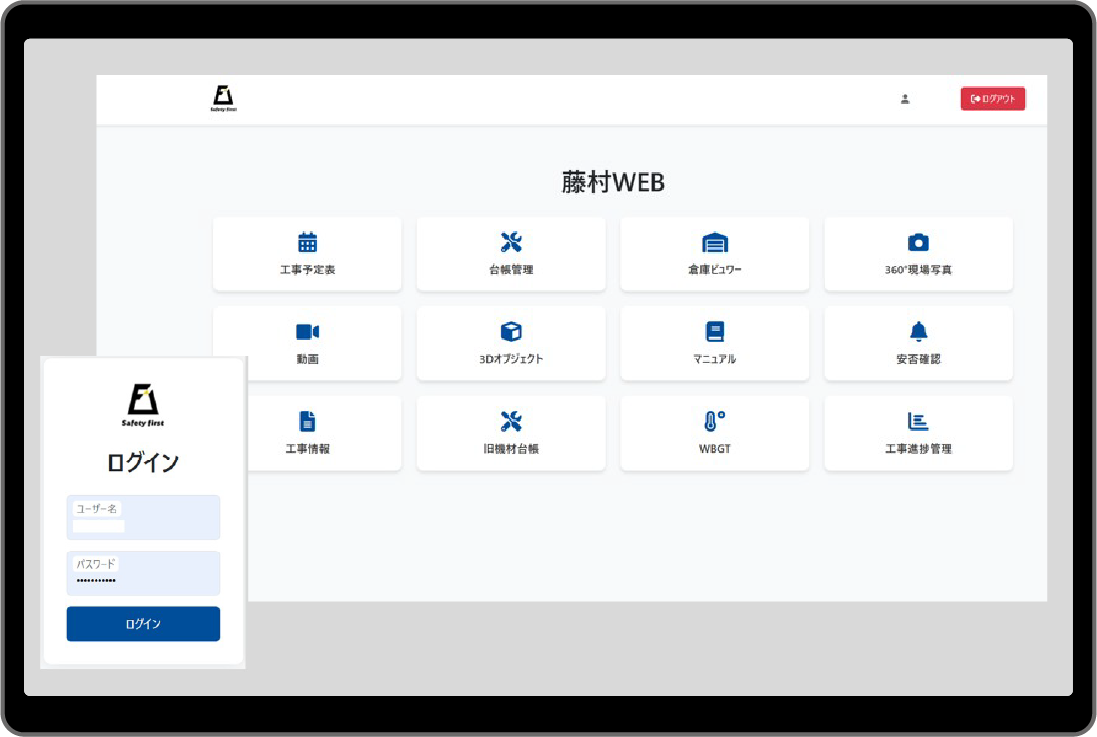The image size is (1097, 737).
Task: Click the 3D cube icon for 3Dオブジェクト
Action: point(511,331)
